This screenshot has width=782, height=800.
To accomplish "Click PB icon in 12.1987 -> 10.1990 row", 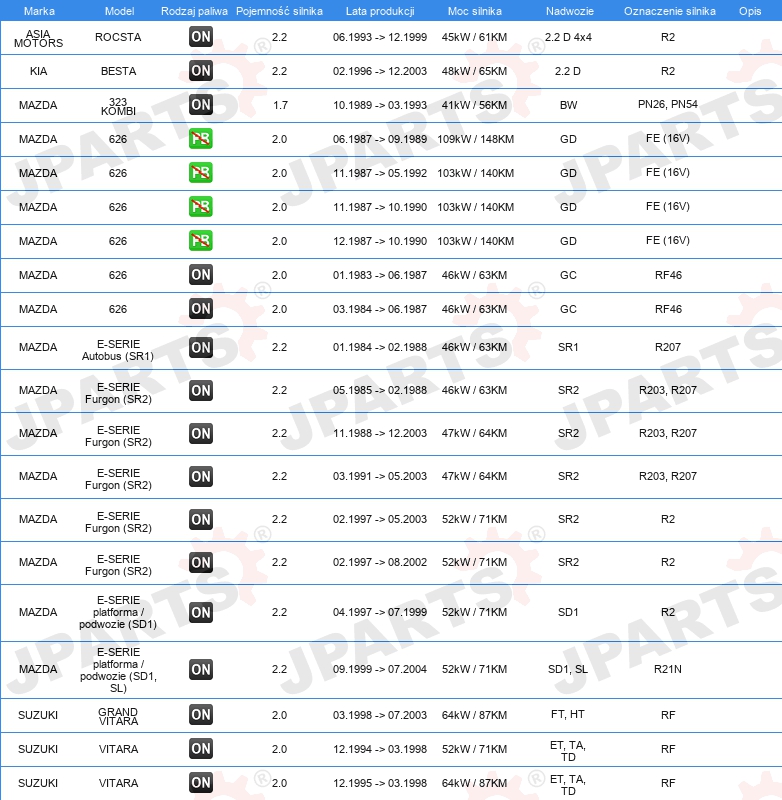I will point(200,240).
